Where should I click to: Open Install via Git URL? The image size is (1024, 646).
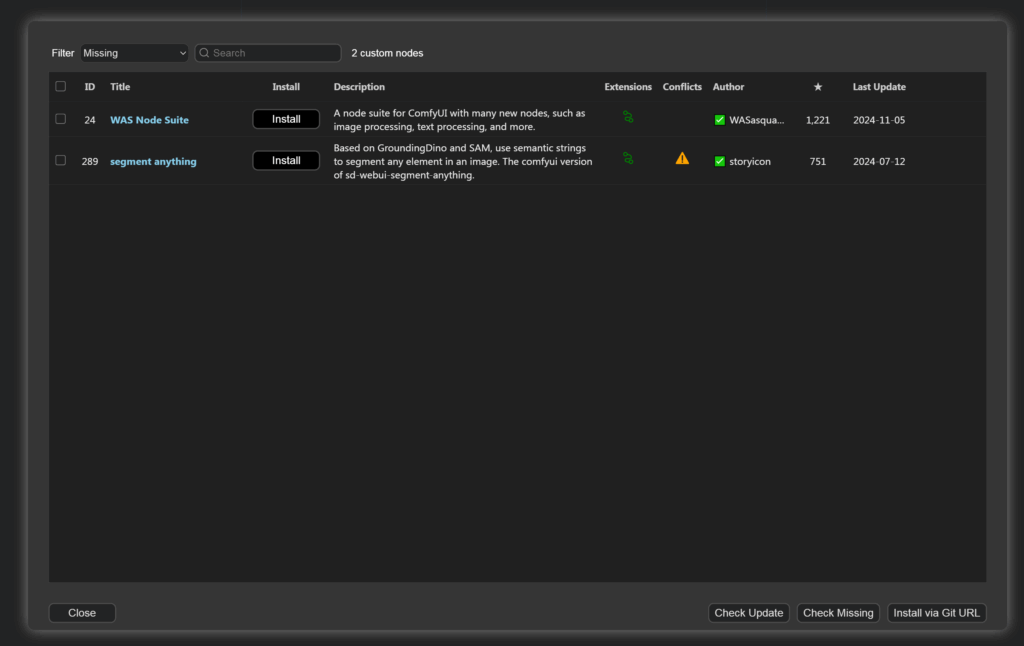[936, 613]
